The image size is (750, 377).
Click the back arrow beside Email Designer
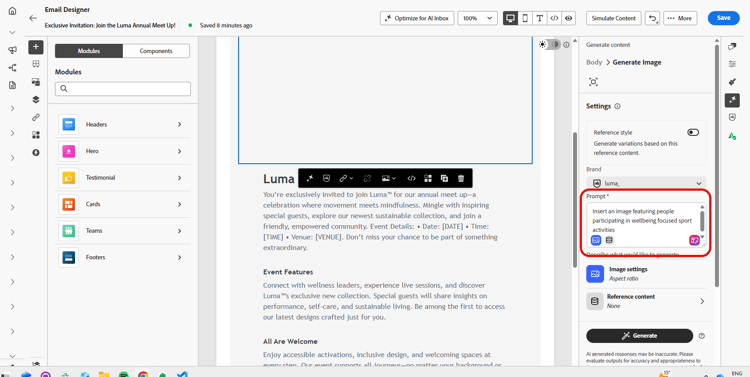pos(33,18)
